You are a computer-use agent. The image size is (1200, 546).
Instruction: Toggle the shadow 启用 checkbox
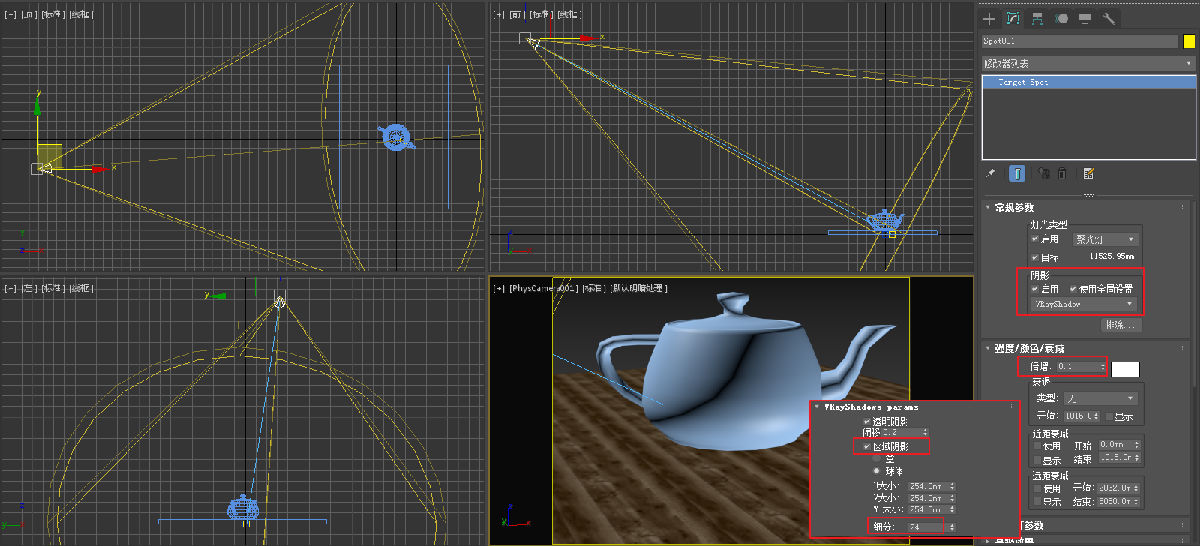(x=1036, y=288)
